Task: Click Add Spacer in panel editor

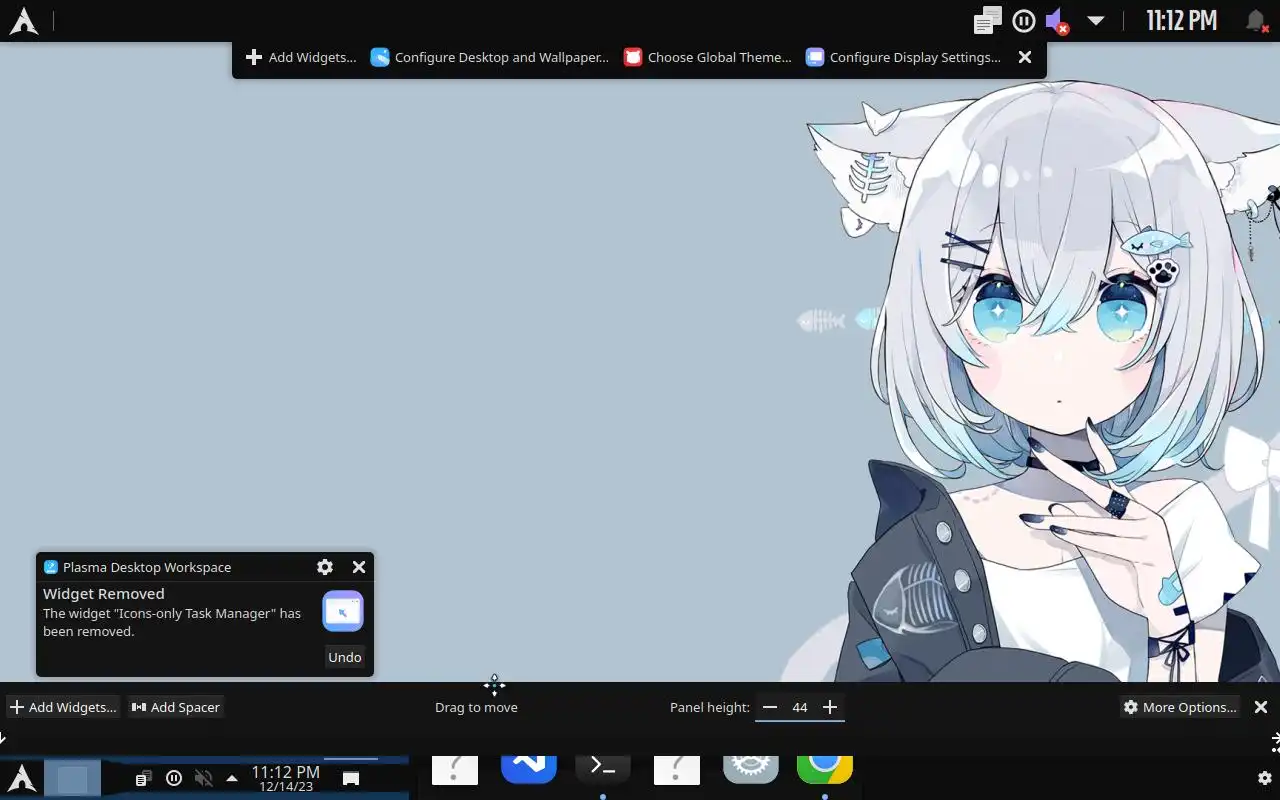Action: click(176, 707)
